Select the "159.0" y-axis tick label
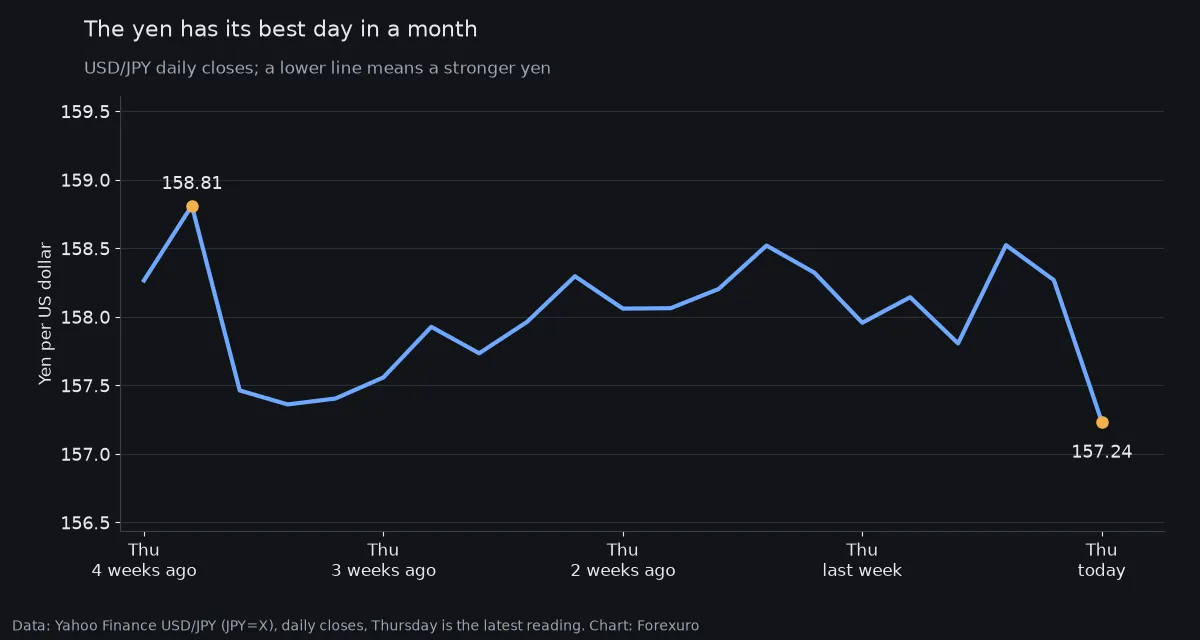The height and width of the screenshot is (640, 1200). click(85, 181)
